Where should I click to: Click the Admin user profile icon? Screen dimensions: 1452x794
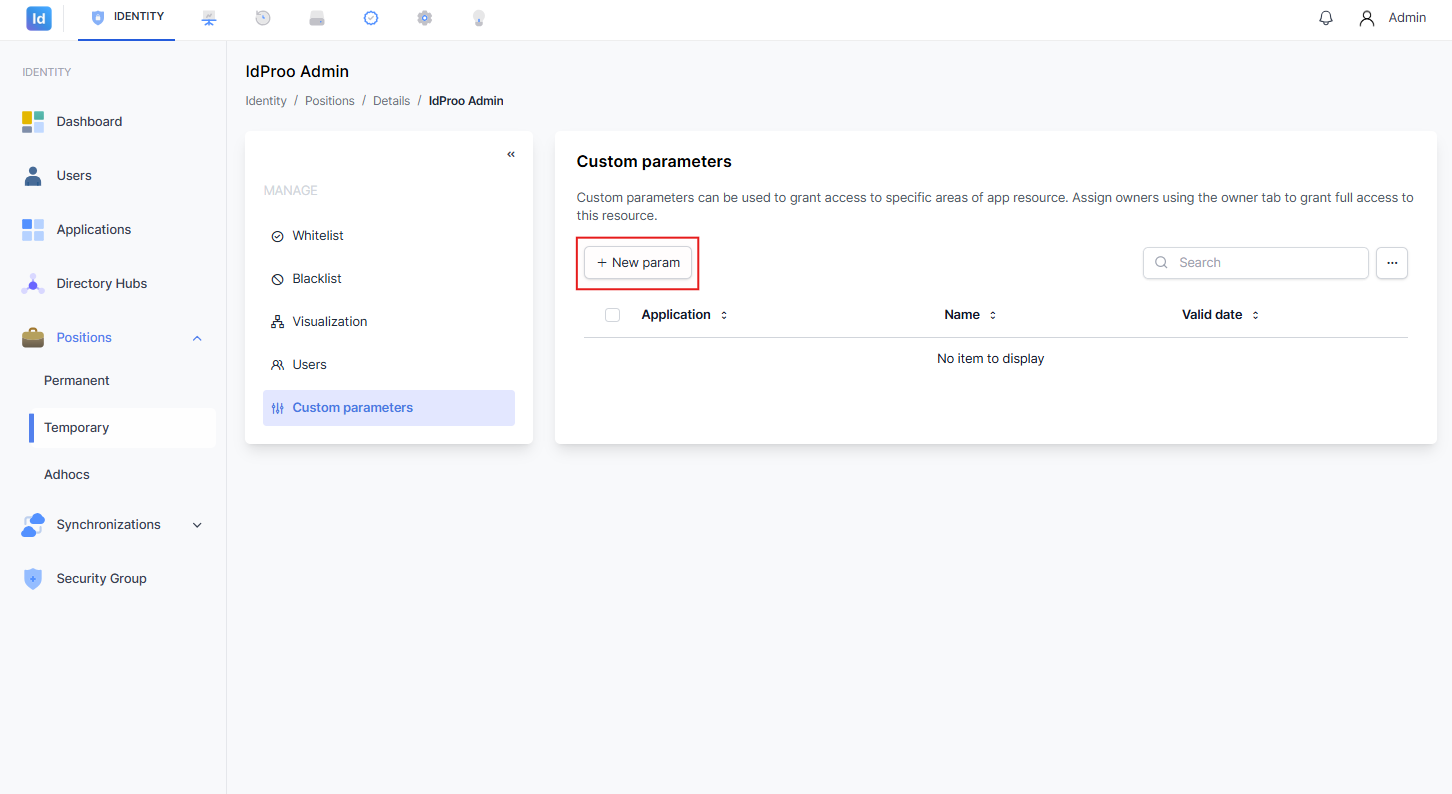(x=1367, y=18)
